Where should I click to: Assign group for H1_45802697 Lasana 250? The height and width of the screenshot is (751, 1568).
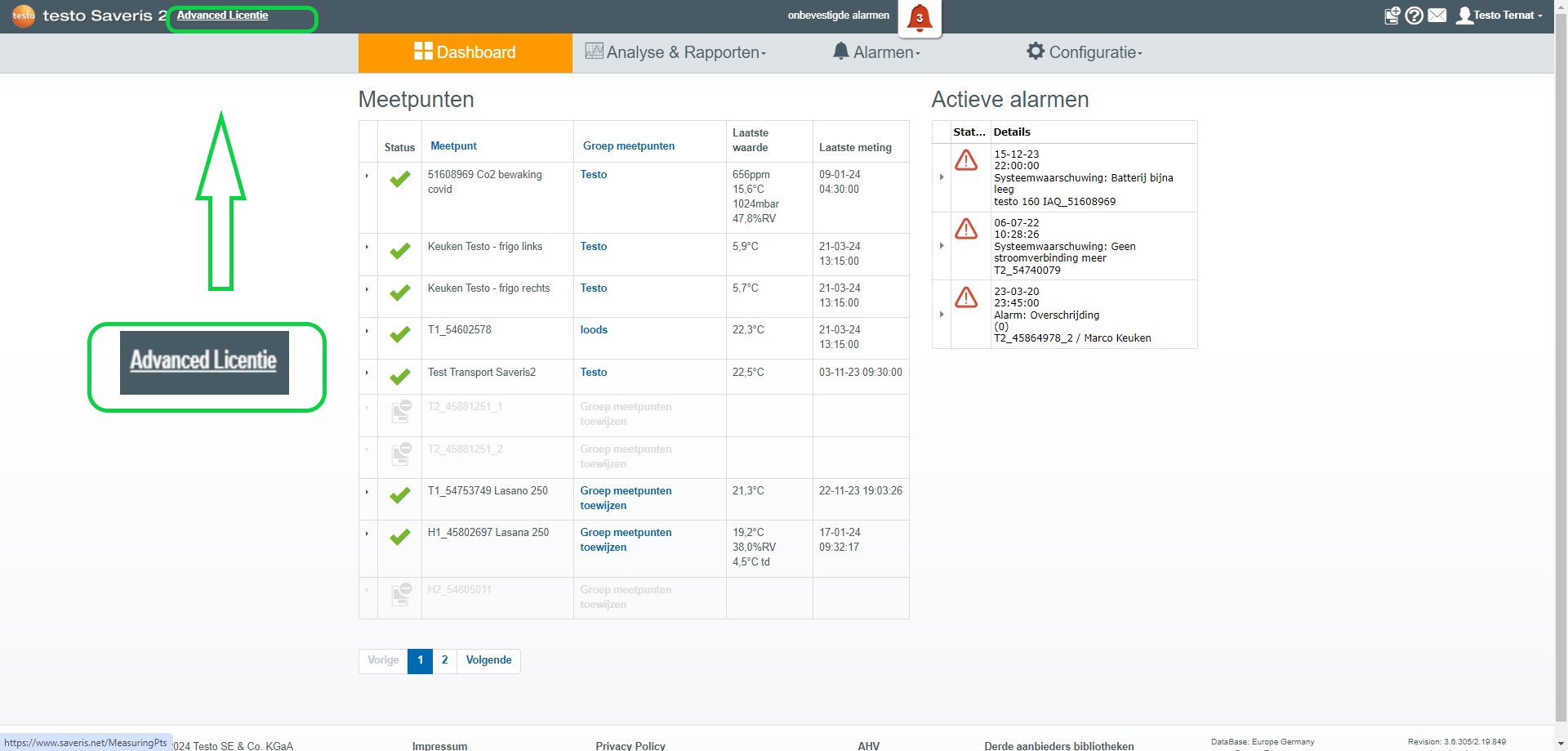626,540
